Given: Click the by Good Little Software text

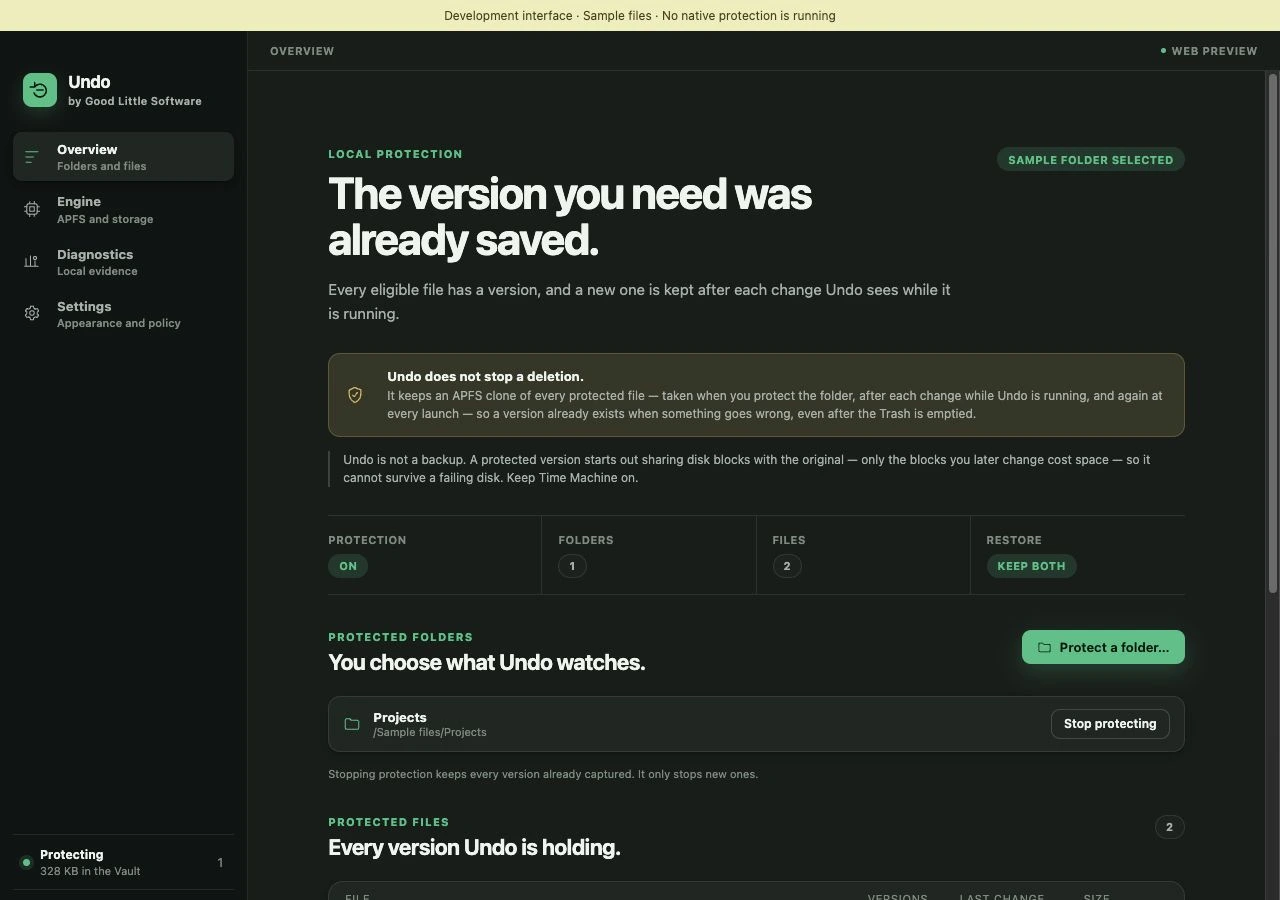Looking at the screenshot, I should (x=135, y=101).
